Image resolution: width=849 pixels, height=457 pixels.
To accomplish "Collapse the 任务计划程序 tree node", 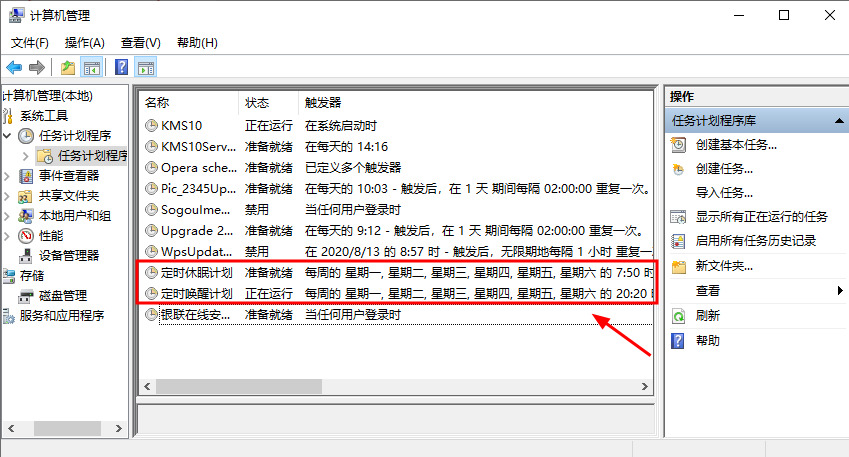I will [x=7, y=135].
